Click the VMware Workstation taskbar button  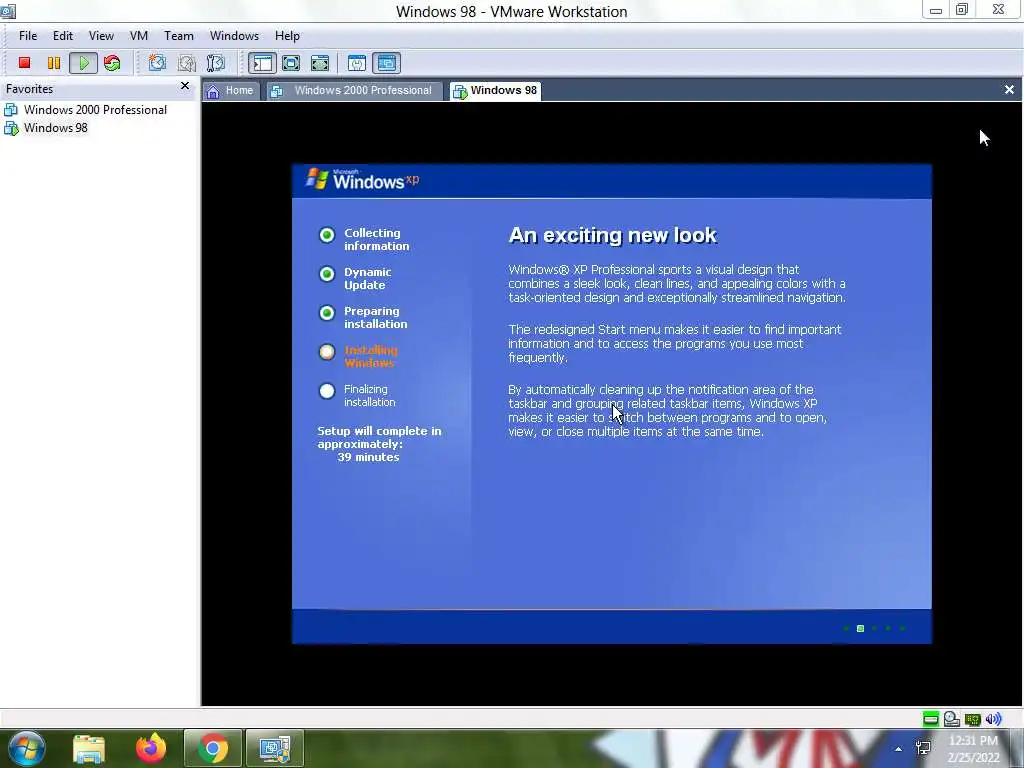tap(275, 748)
